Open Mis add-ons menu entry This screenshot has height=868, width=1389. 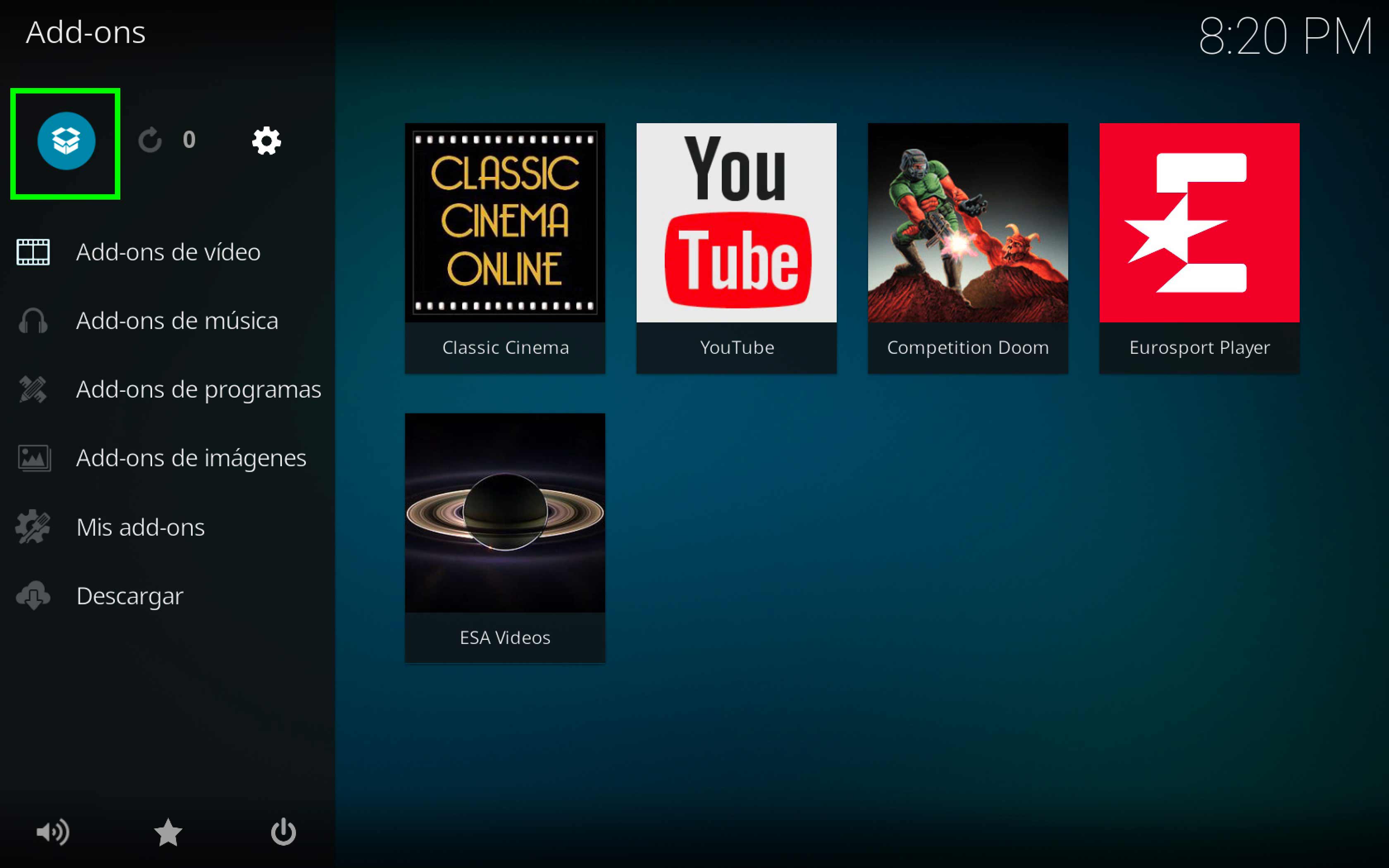(x=167, y=527)
